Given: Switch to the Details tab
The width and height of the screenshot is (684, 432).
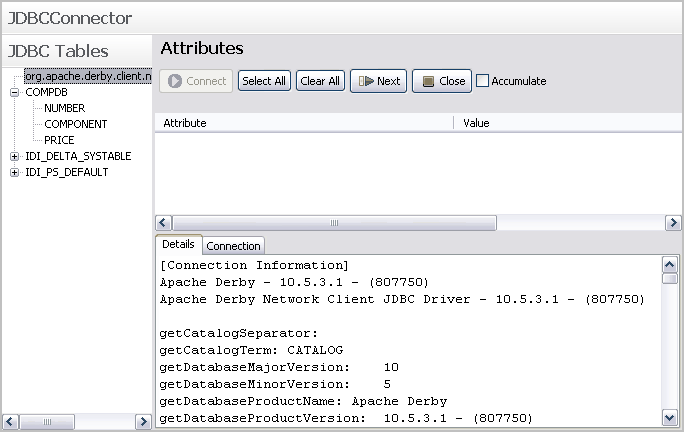Looking at the screenshot, I should [178, 244].
